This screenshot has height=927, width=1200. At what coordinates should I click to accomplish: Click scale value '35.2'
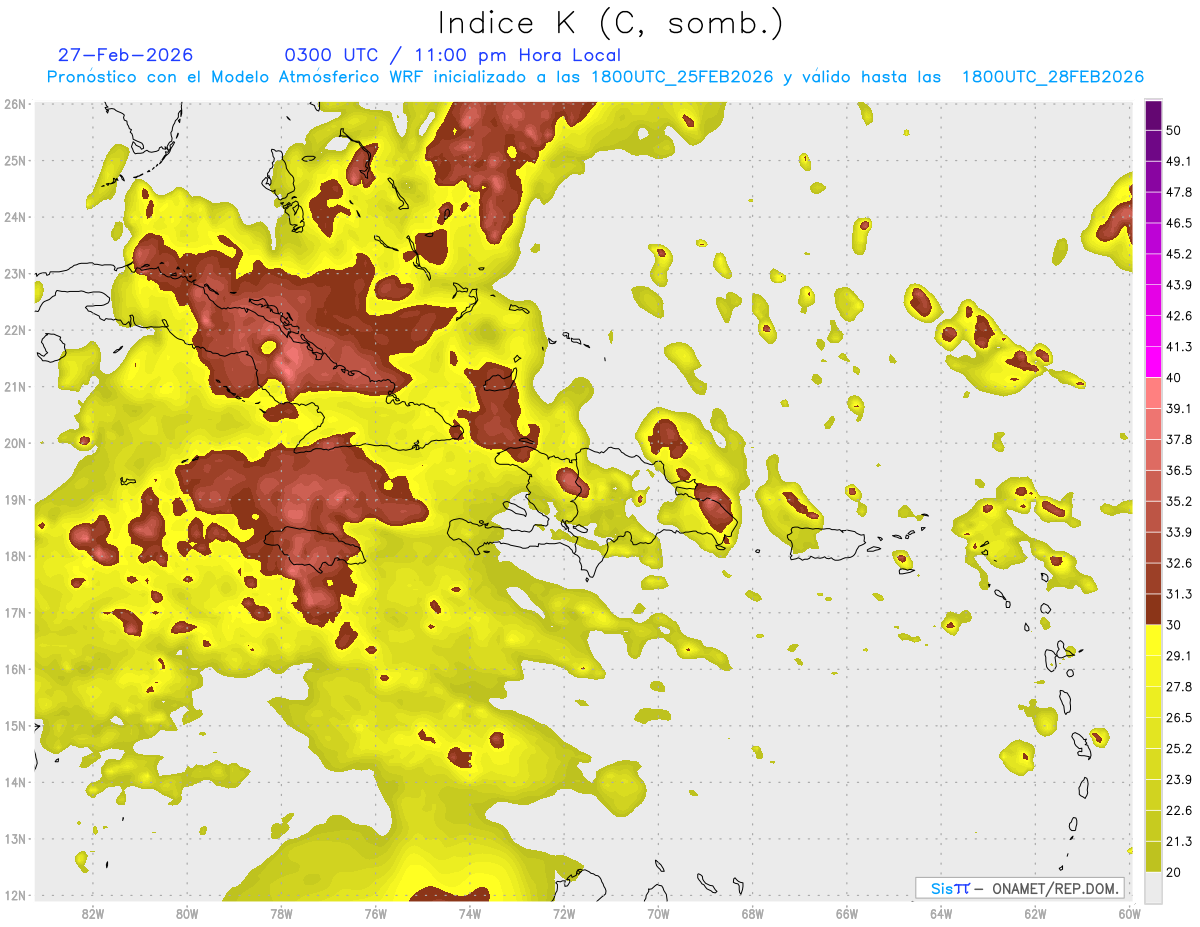tap(1179, 501)
